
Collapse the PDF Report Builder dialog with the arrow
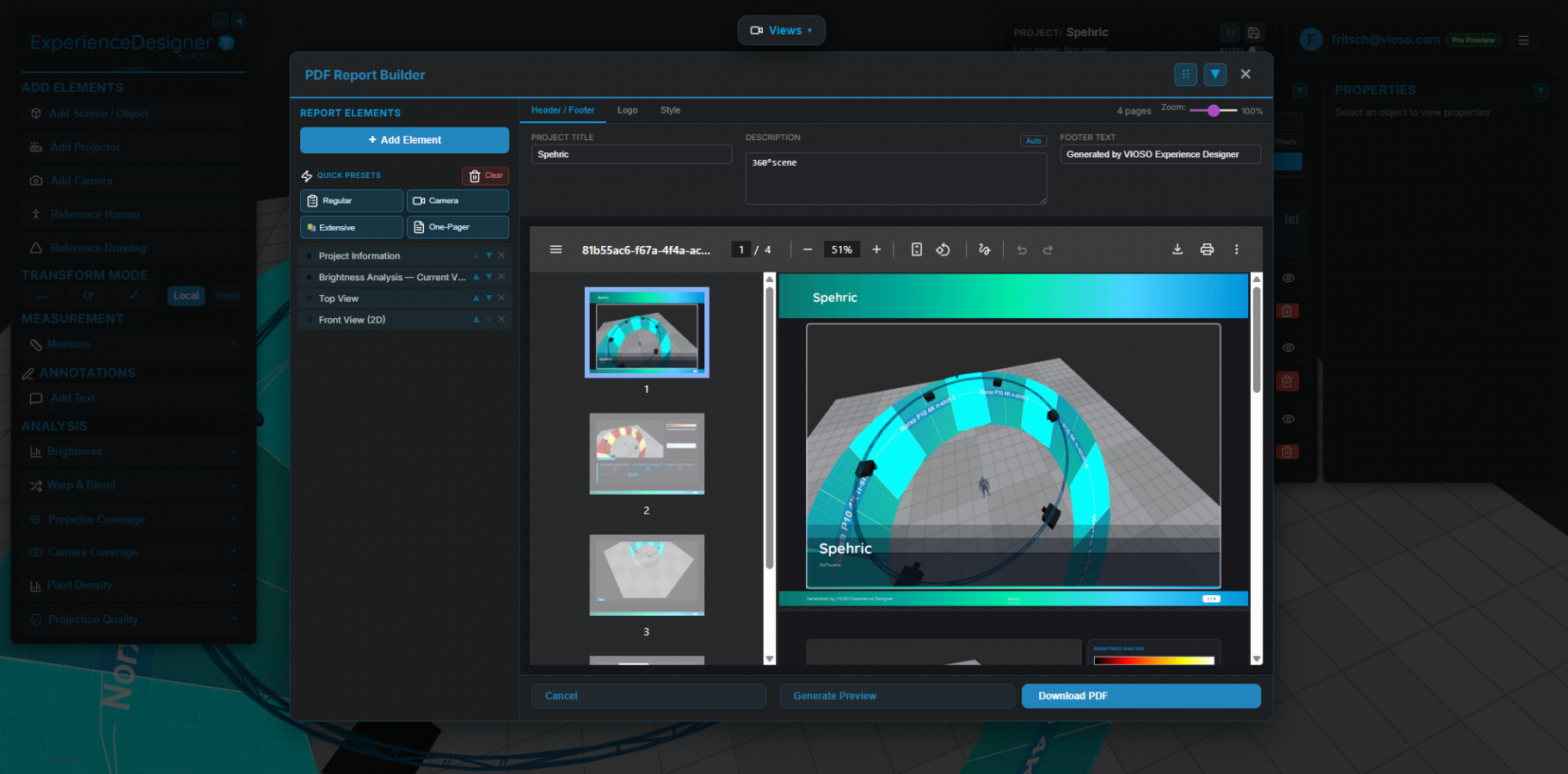[1214, 75]
